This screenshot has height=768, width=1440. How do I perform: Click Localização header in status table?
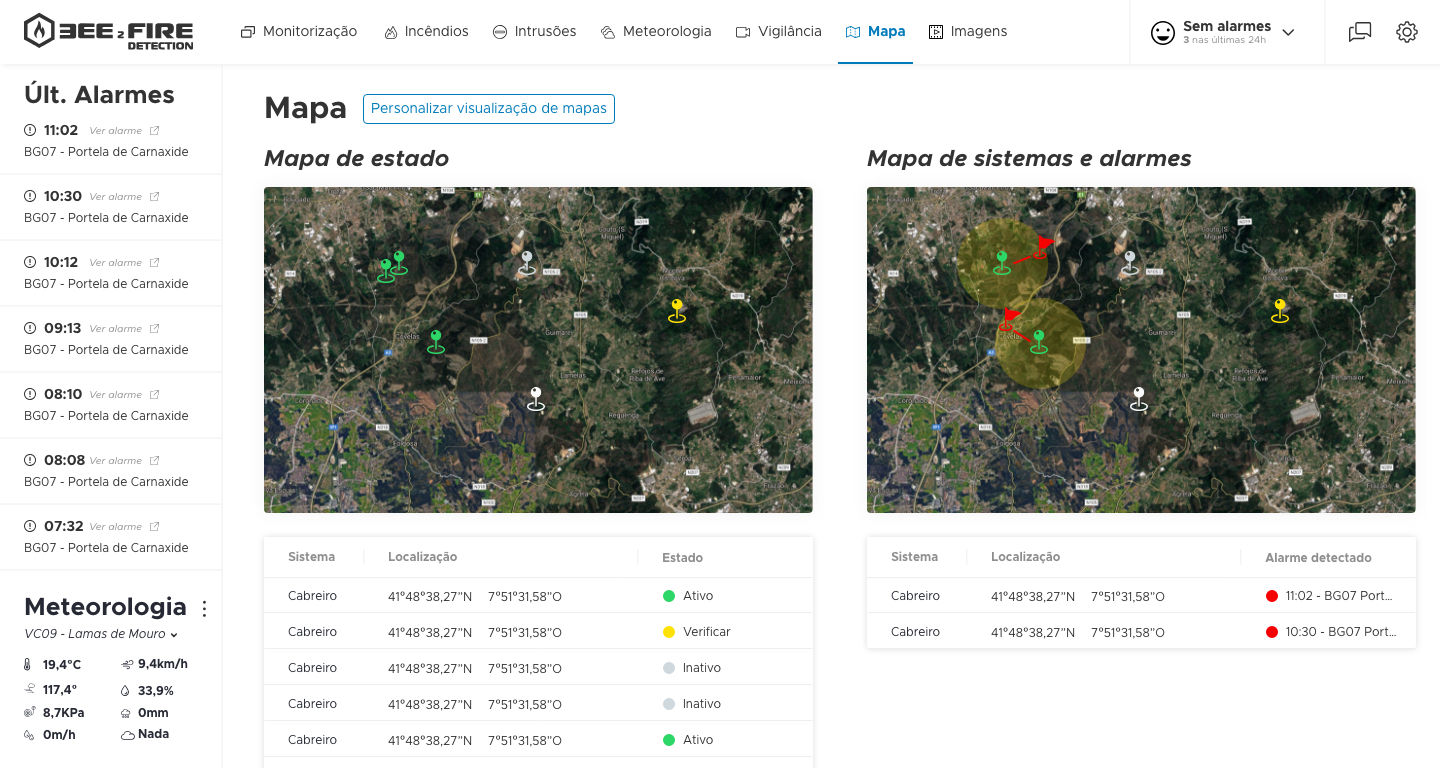(422, 557)
